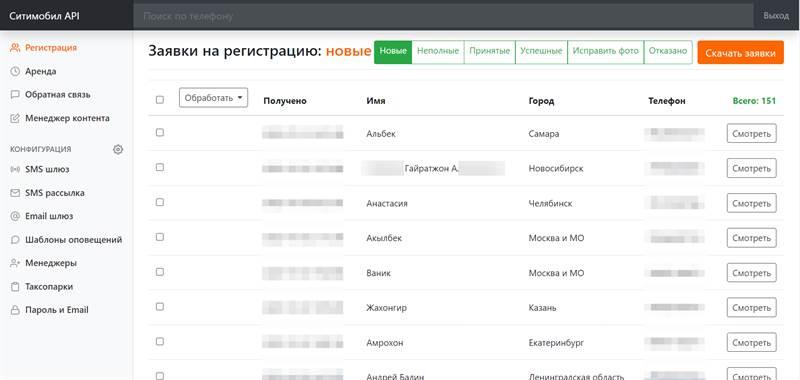
Task: Check the box for Амрохон row
Action: (160, 341)
